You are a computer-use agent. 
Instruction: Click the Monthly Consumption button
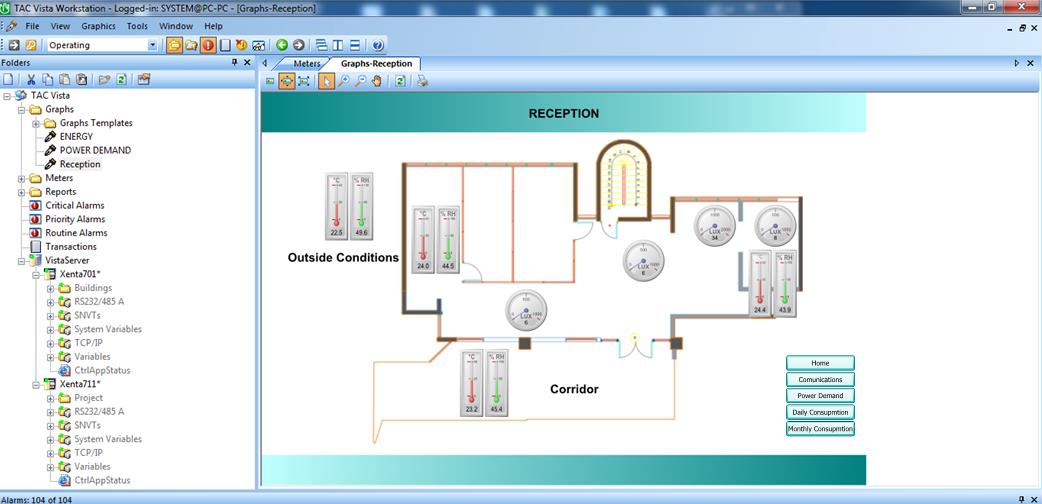pyautogui.click(x=820, y=429)
